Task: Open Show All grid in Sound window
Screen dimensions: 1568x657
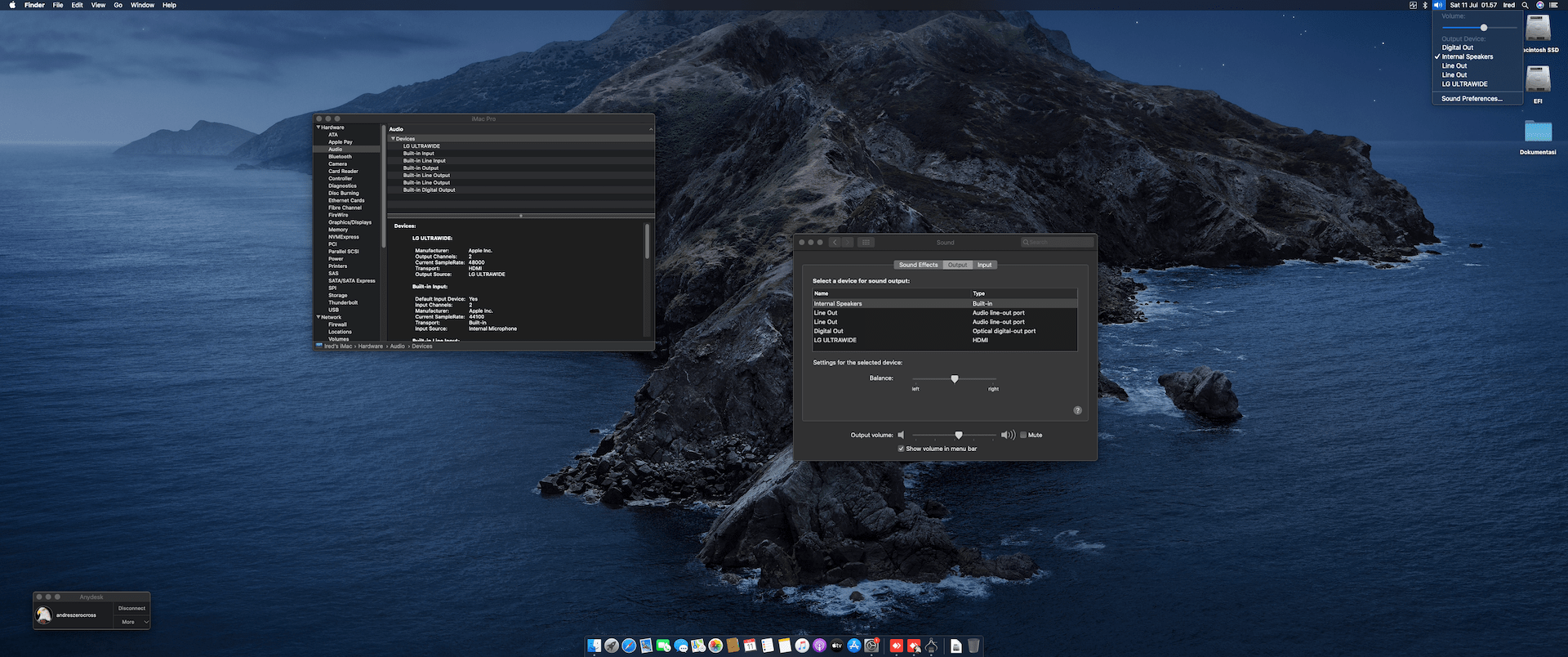Action: [x=866, y=243]
